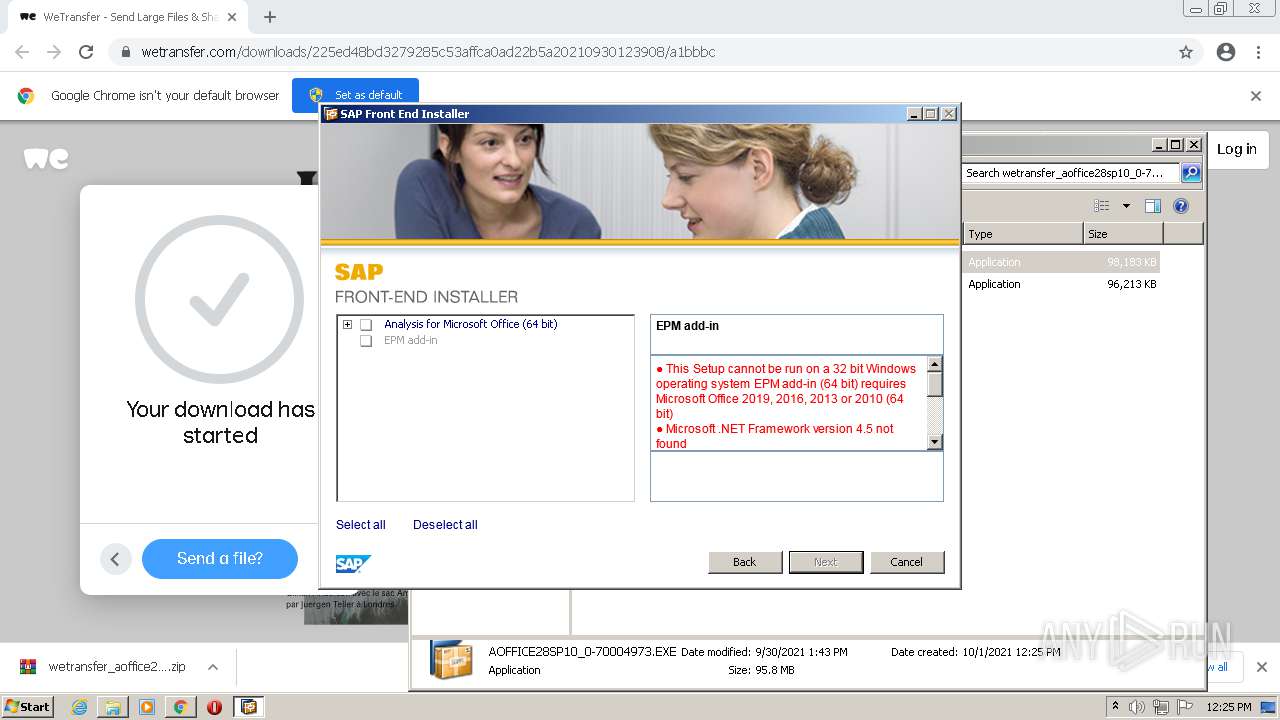Open a new Chrome tab
Screen dimensions: 1280x720
(270, 17)
